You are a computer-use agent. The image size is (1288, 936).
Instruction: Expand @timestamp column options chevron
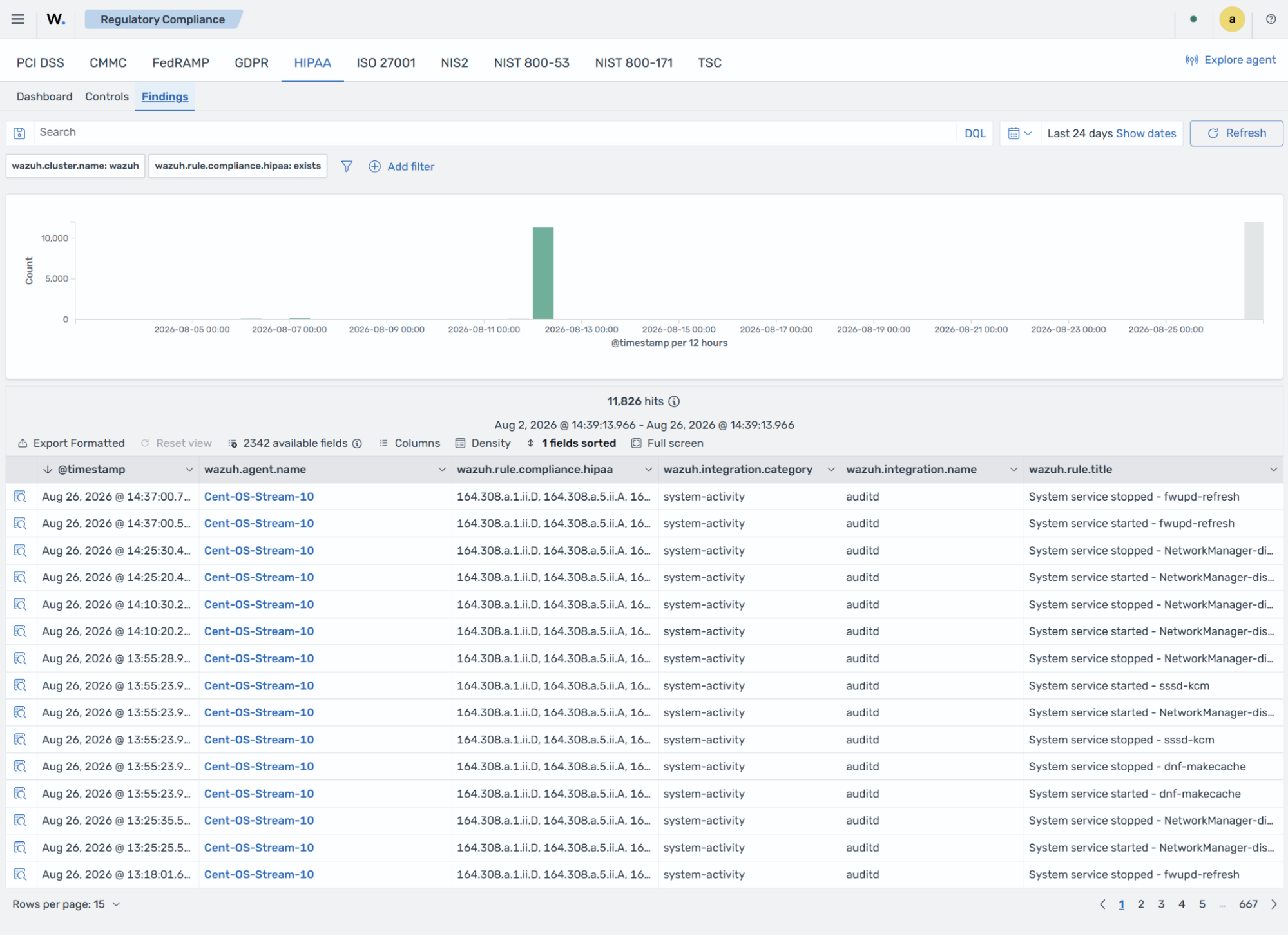pos(189,470)
